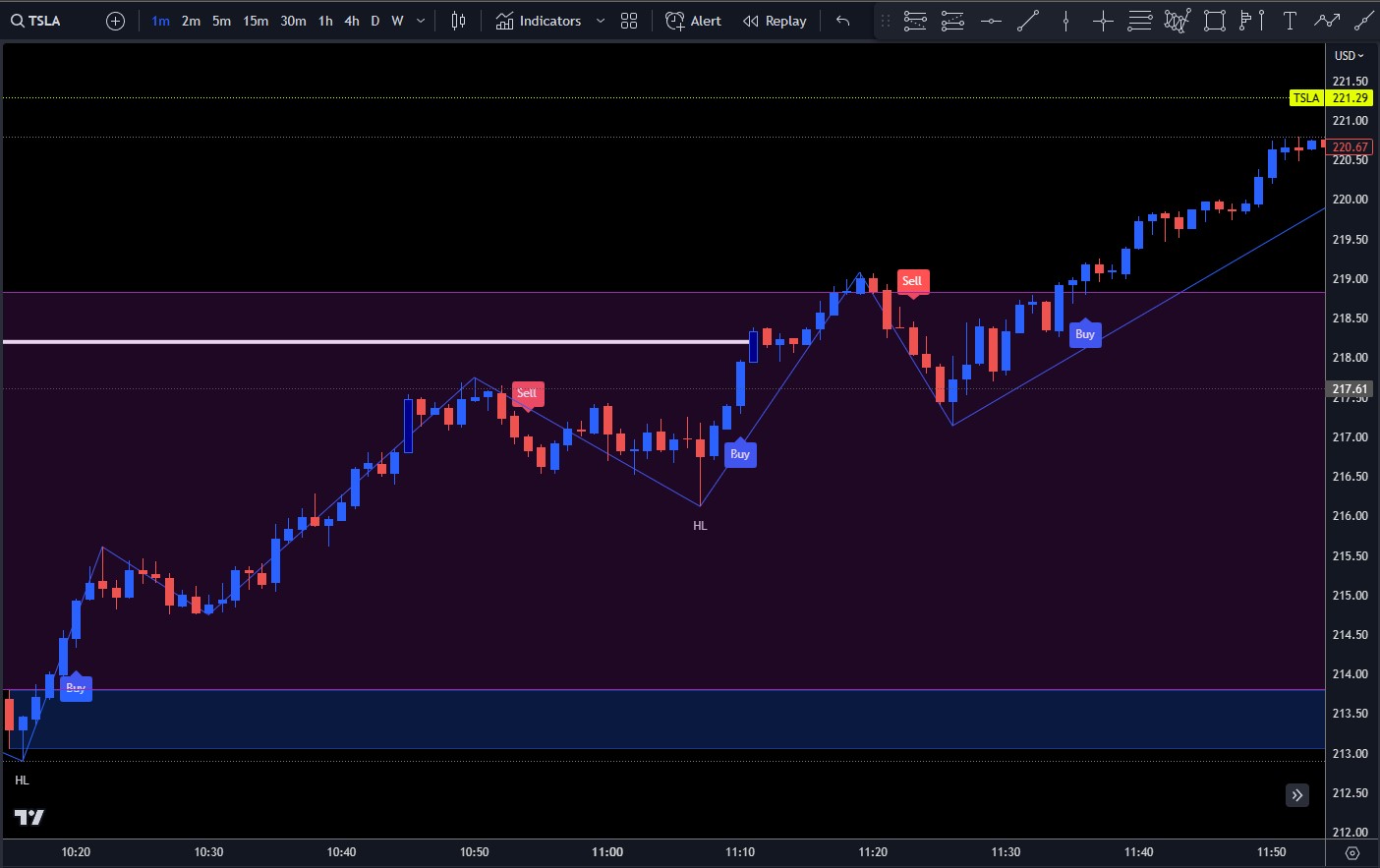Click the undo arrow in toolbar
This screenshot has width=1380, height=868.
(842, 21)
